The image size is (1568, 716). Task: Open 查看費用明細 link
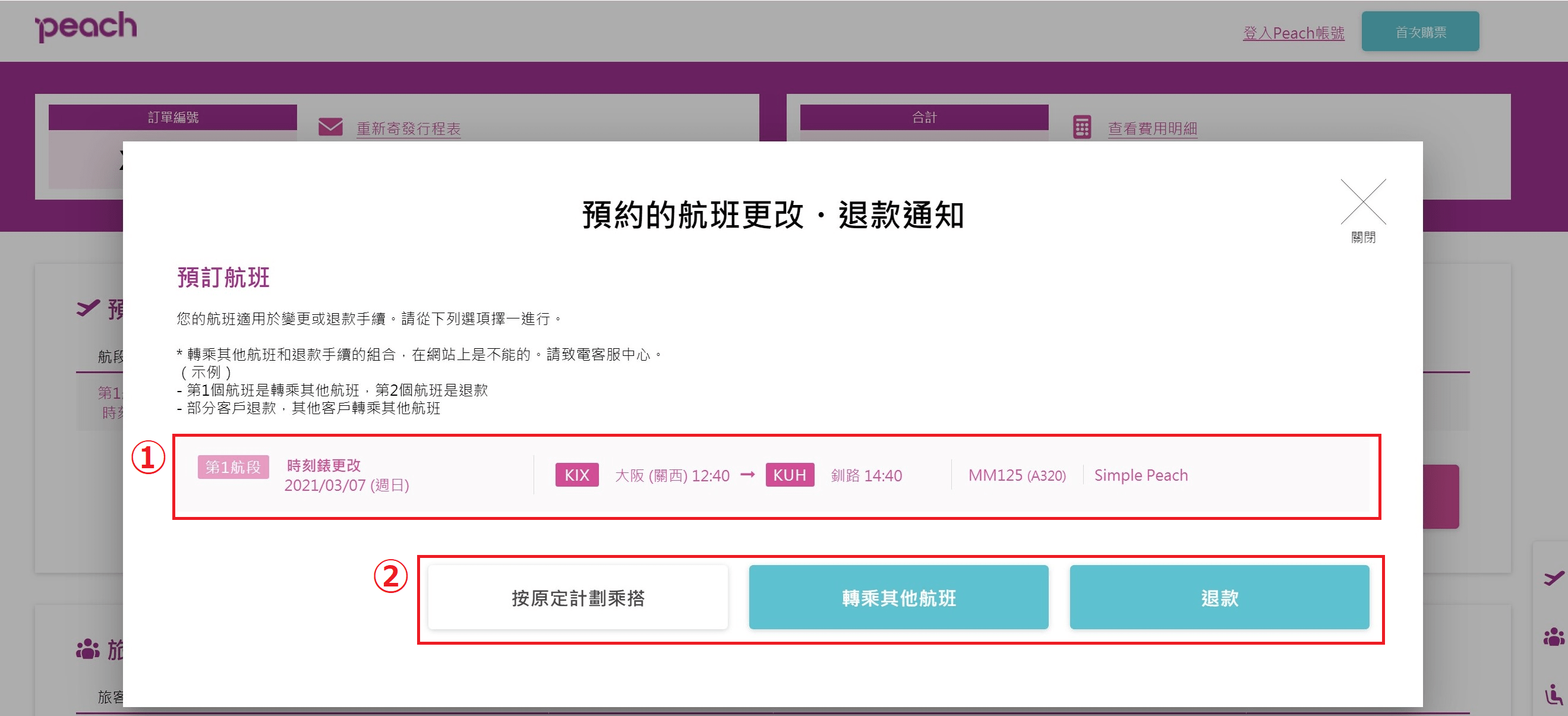coord(1152,128)
